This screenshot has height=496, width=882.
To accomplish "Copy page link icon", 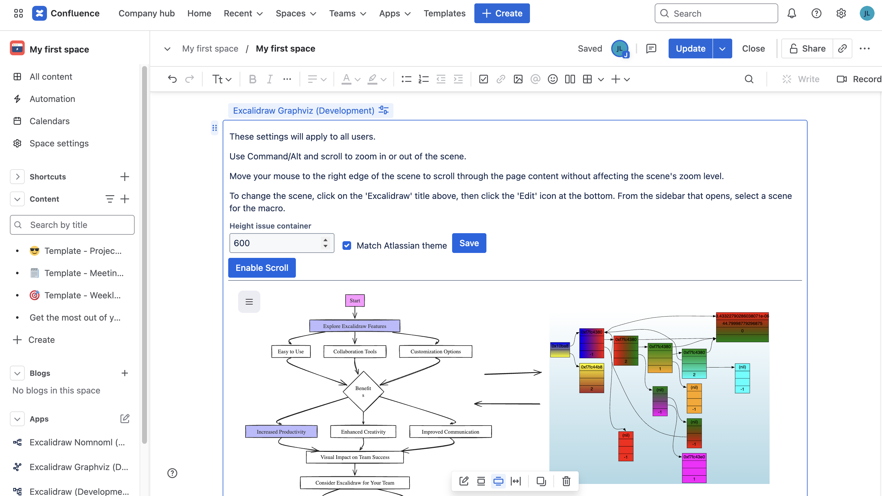I will point(842,49).
